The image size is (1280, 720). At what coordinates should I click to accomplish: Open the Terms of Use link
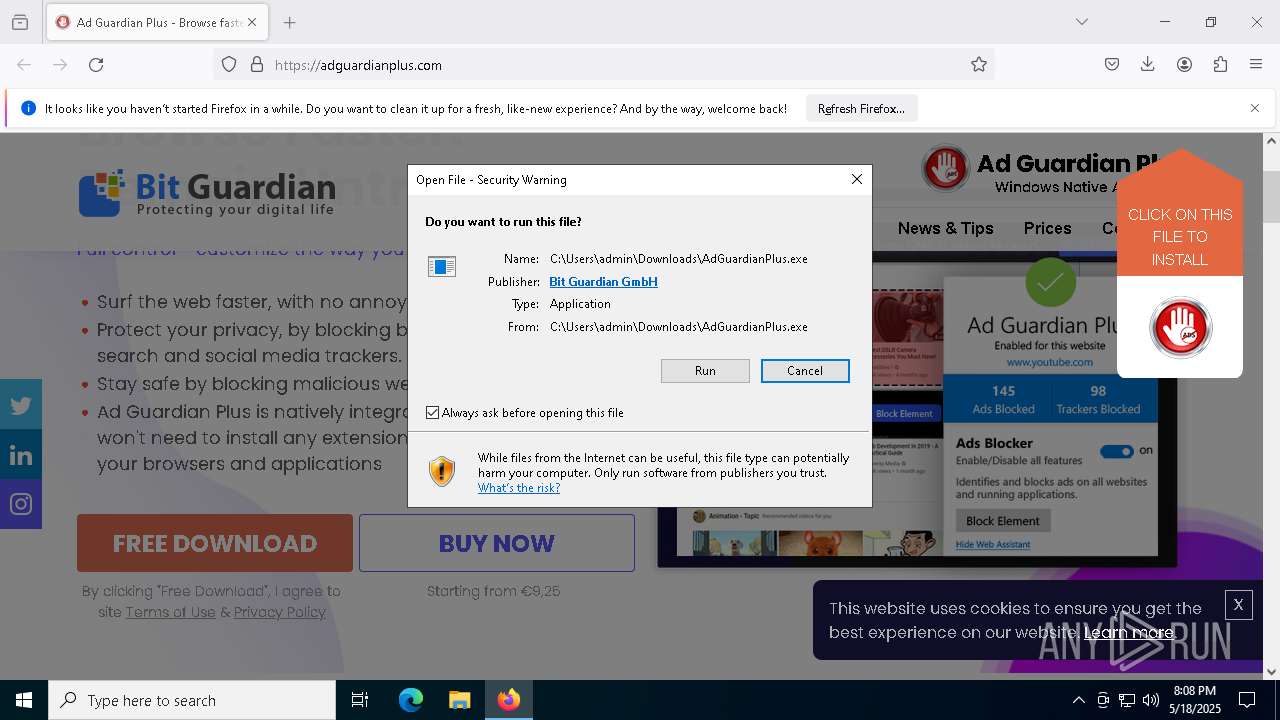click(x=170, y=612)
